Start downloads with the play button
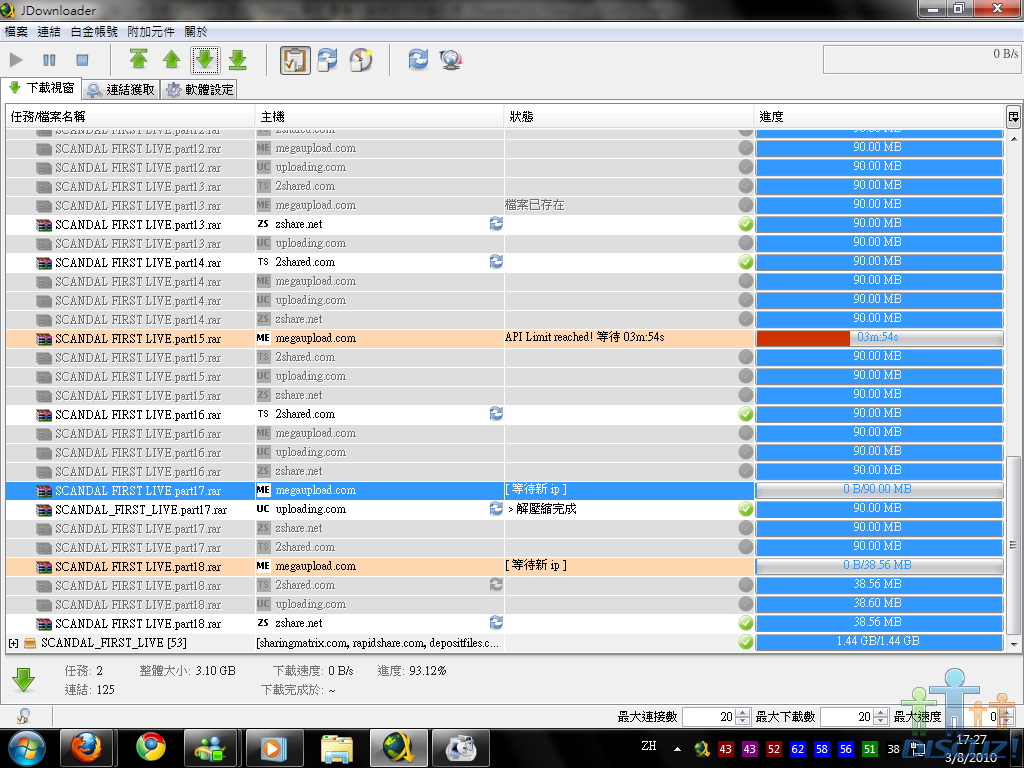Image resolution: width=1024 pixels, height=768 pixels. click(x=16, y=60)
